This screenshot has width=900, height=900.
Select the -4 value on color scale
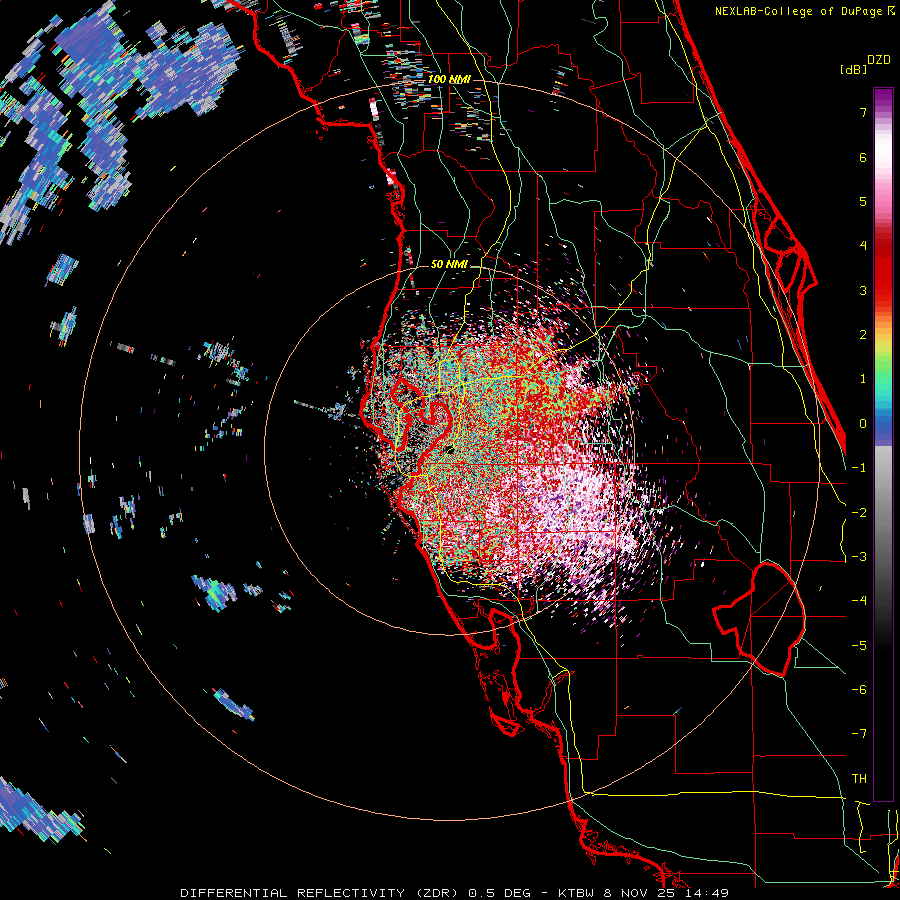(x=859, y=601)
